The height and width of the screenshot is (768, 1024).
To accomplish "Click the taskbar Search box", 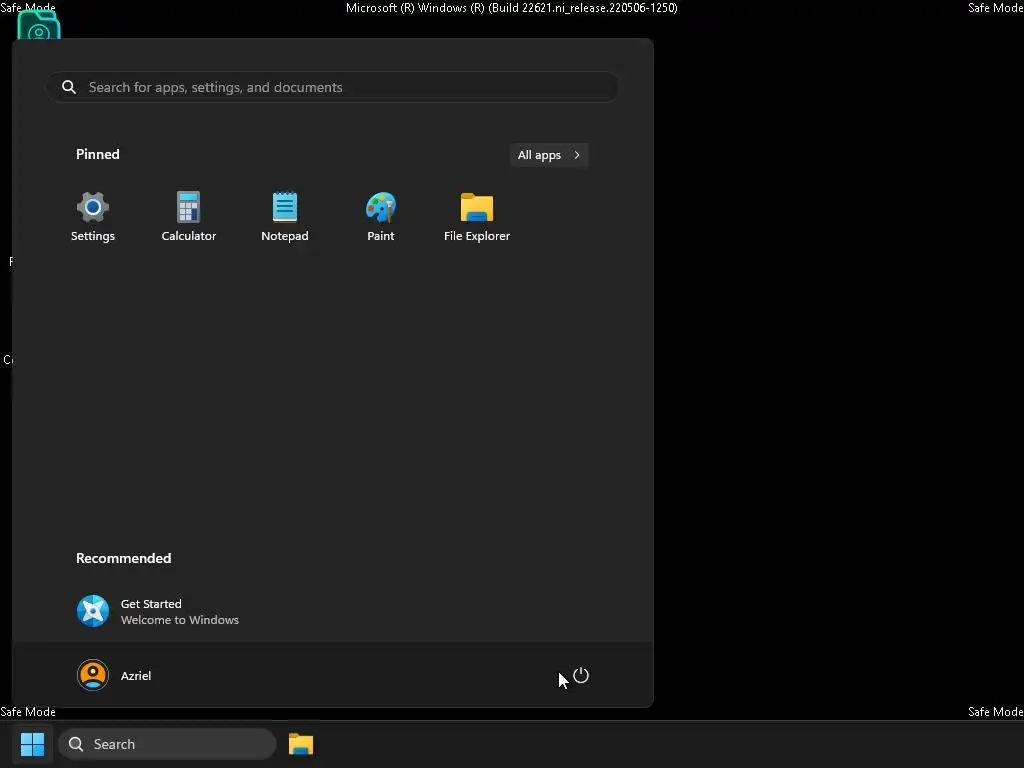I will tap(168, 744).
